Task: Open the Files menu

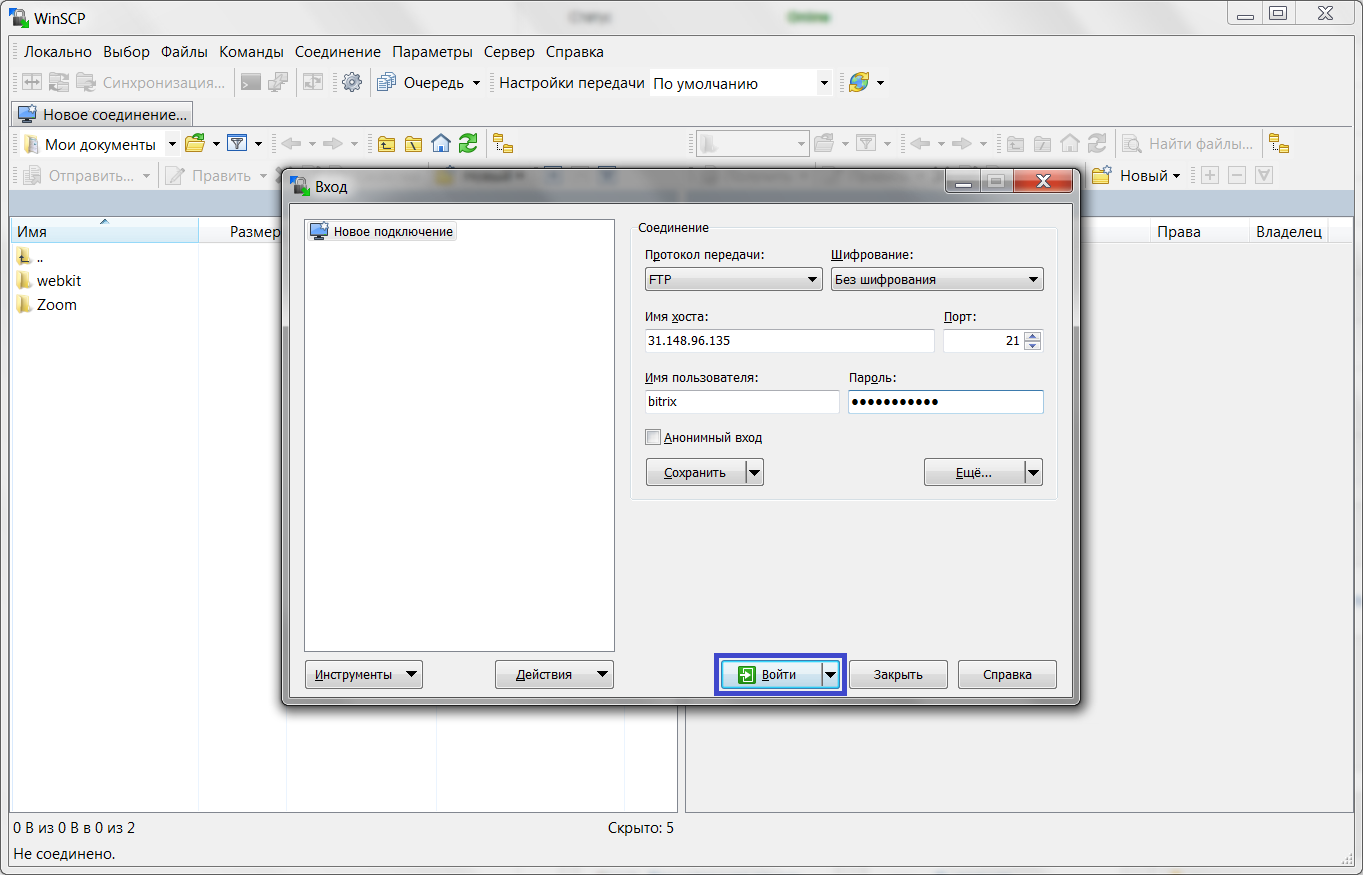Action: tap(184, 52)
